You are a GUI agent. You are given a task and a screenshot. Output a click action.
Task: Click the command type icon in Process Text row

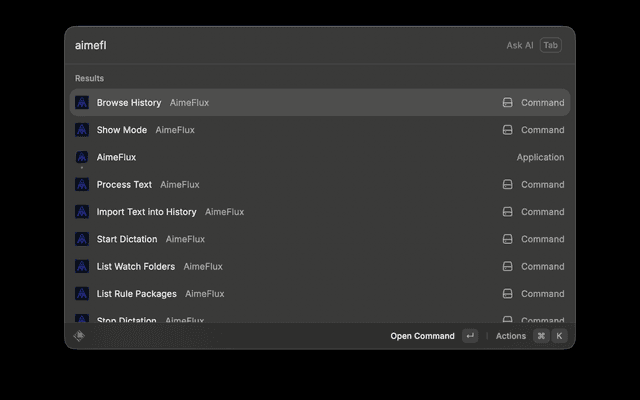click(507, 184)
